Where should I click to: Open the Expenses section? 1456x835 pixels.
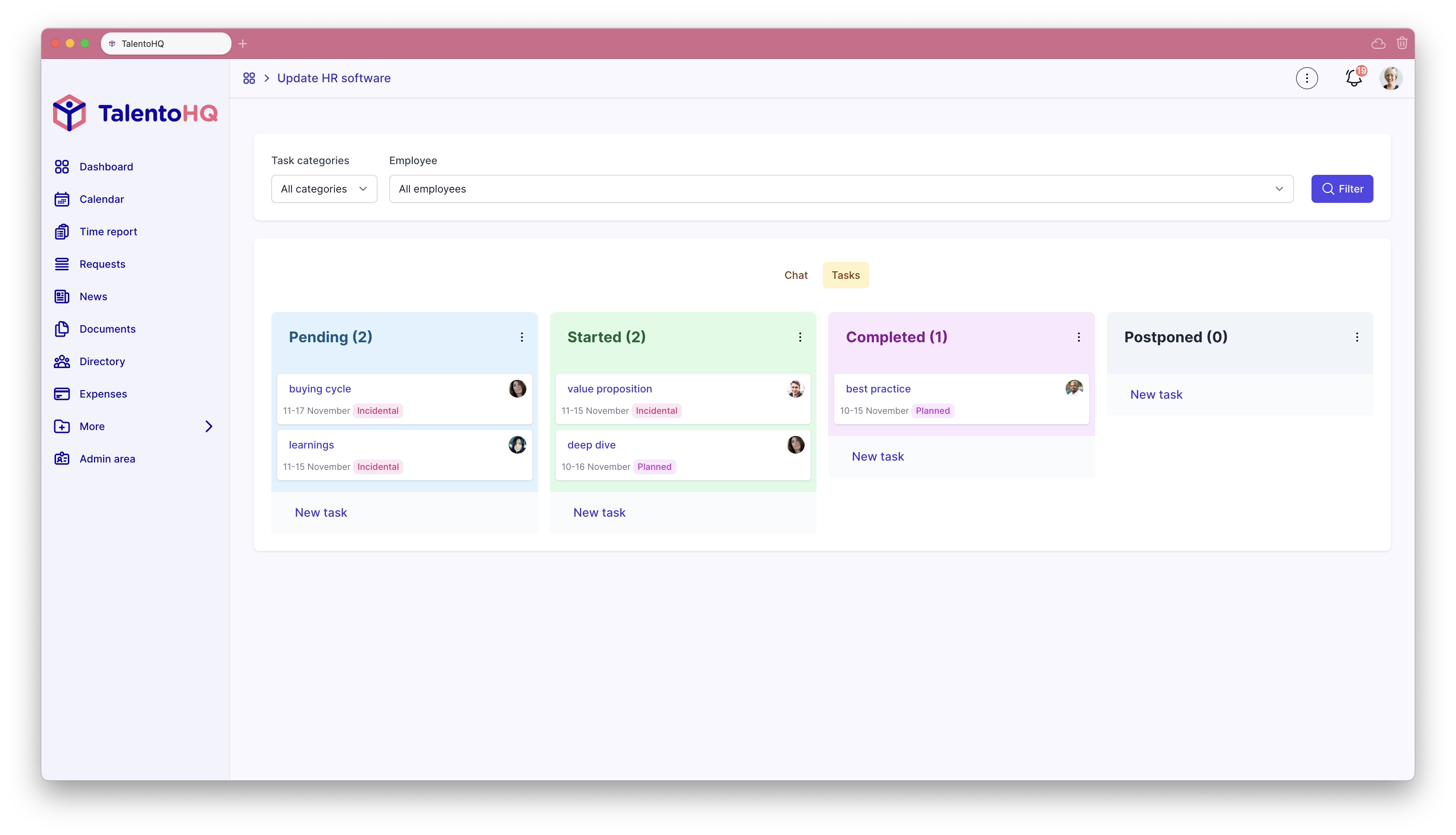click(103, 393)
